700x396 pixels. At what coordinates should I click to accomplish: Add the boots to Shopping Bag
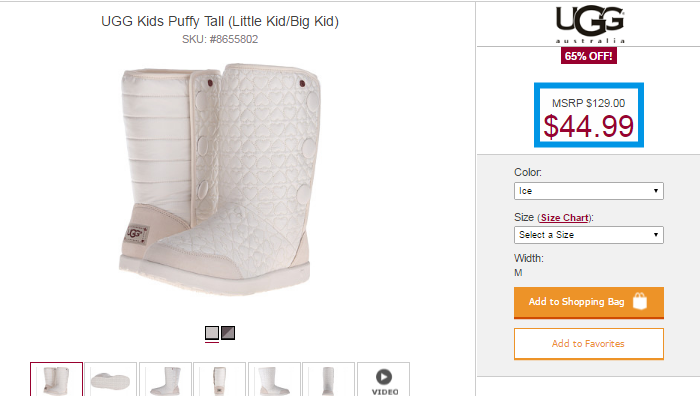pyautogui.click(x=589, y=302)
